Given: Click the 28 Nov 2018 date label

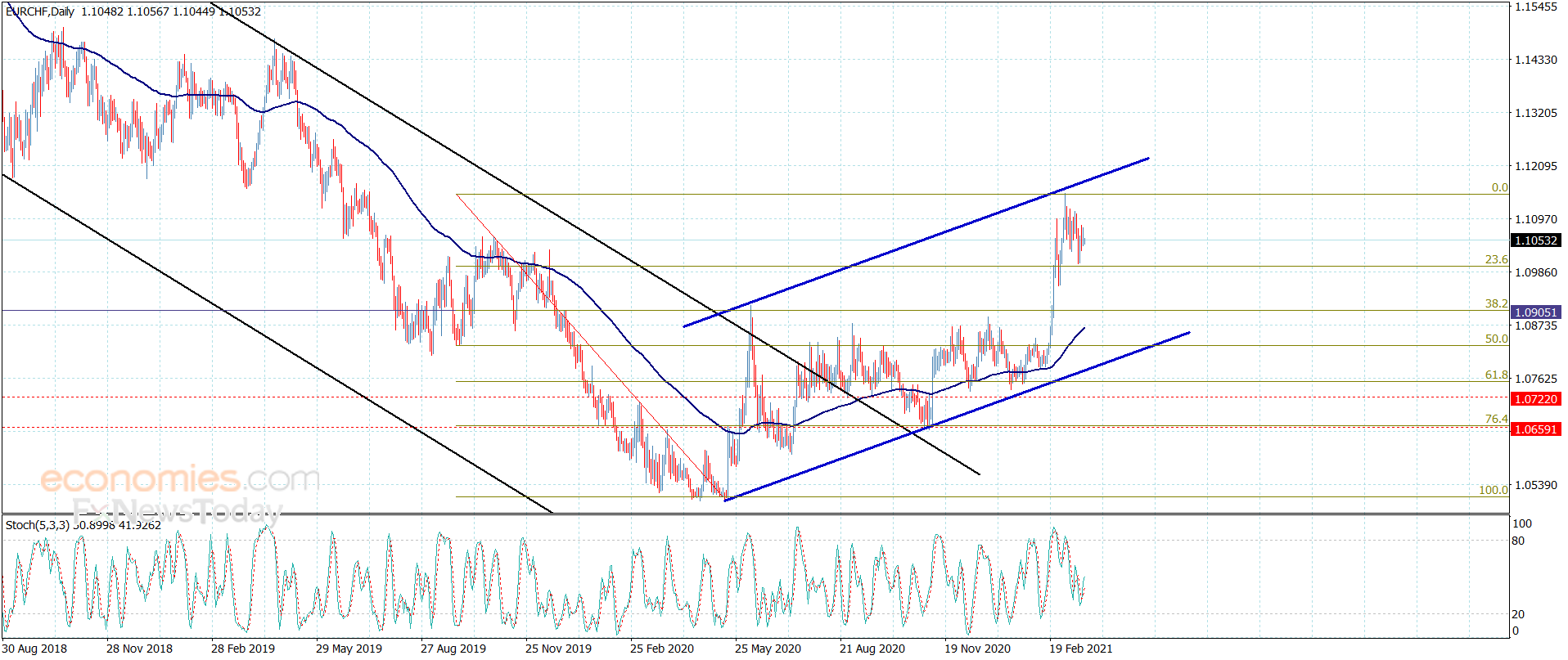Looking at the screenshot, I should [x=139, y=649].
